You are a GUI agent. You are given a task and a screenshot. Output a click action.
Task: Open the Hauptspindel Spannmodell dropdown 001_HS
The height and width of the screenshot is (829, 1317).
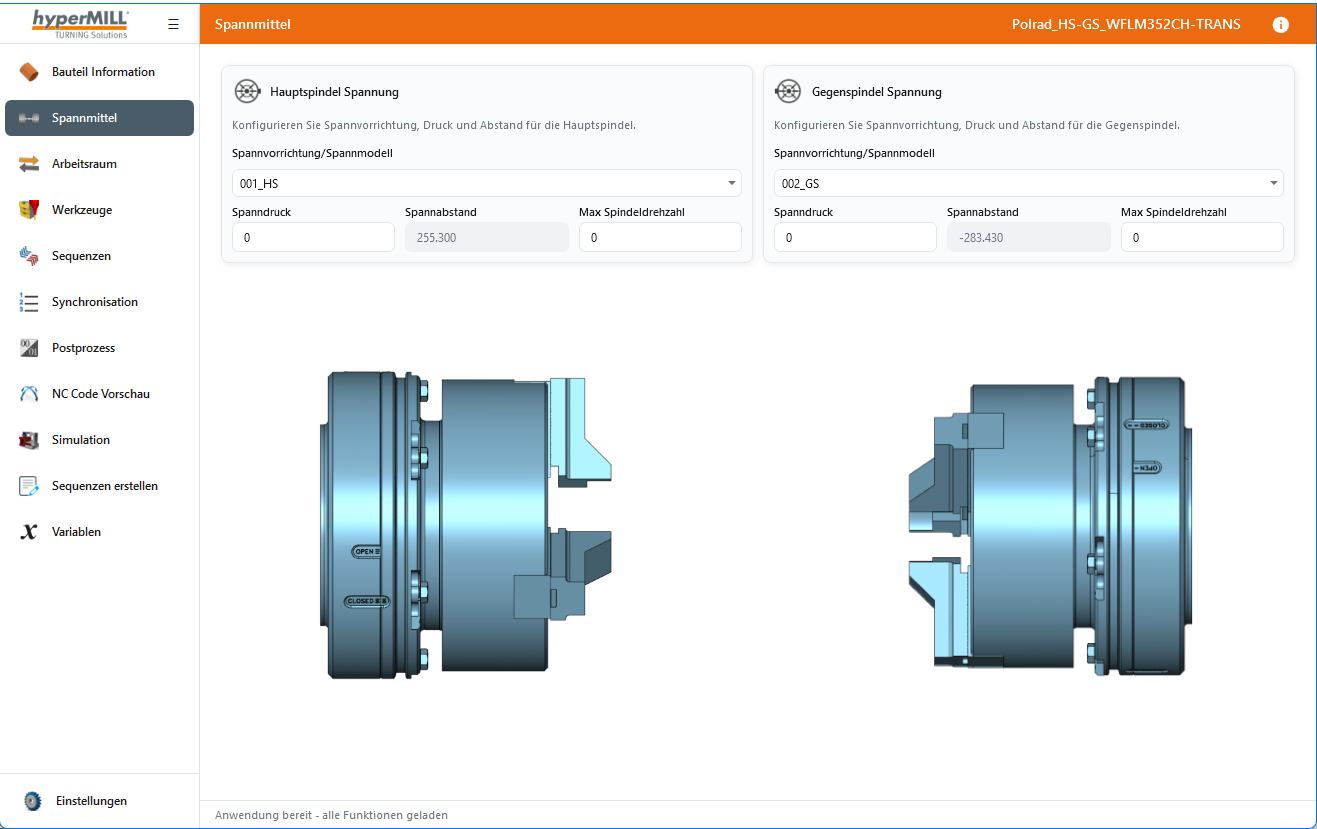tap(486, 183)
